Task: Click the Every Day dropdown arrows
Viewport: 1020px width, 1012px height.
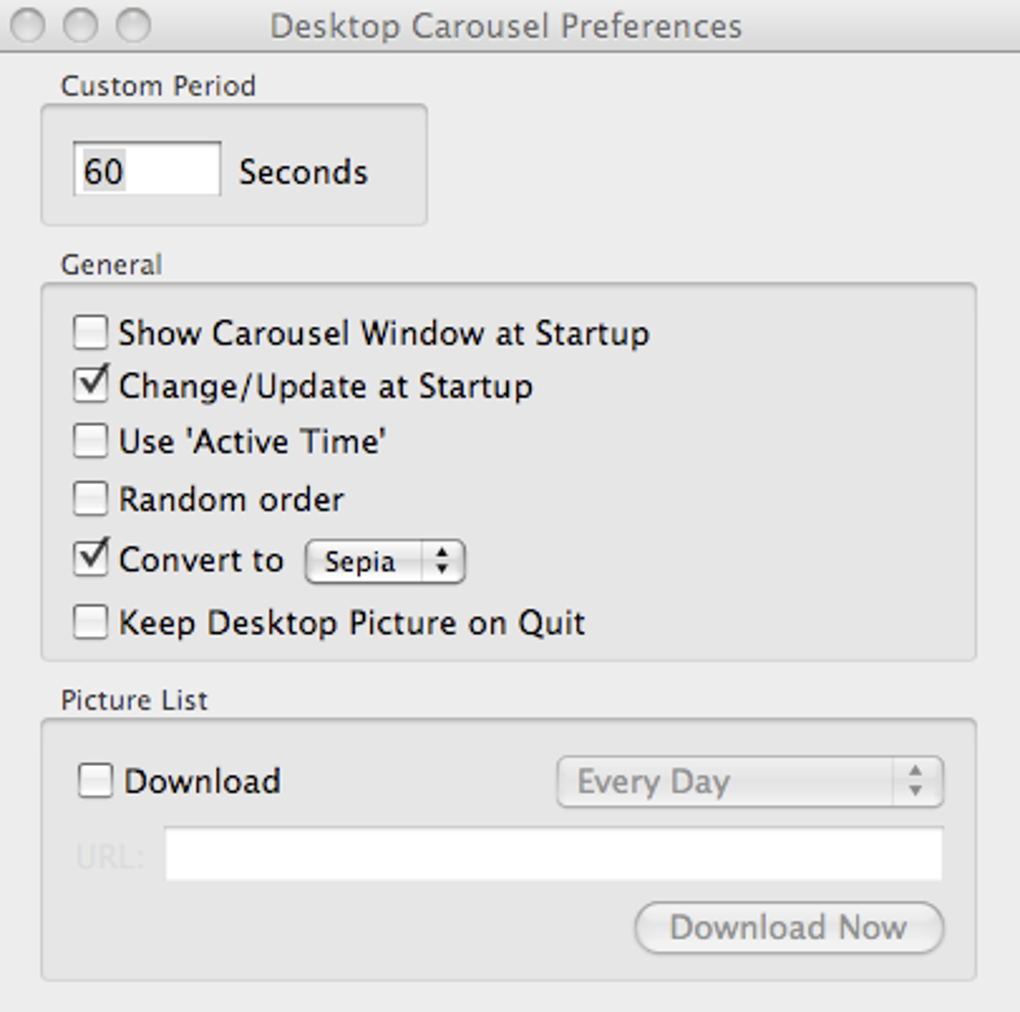Action: point(915,781)
